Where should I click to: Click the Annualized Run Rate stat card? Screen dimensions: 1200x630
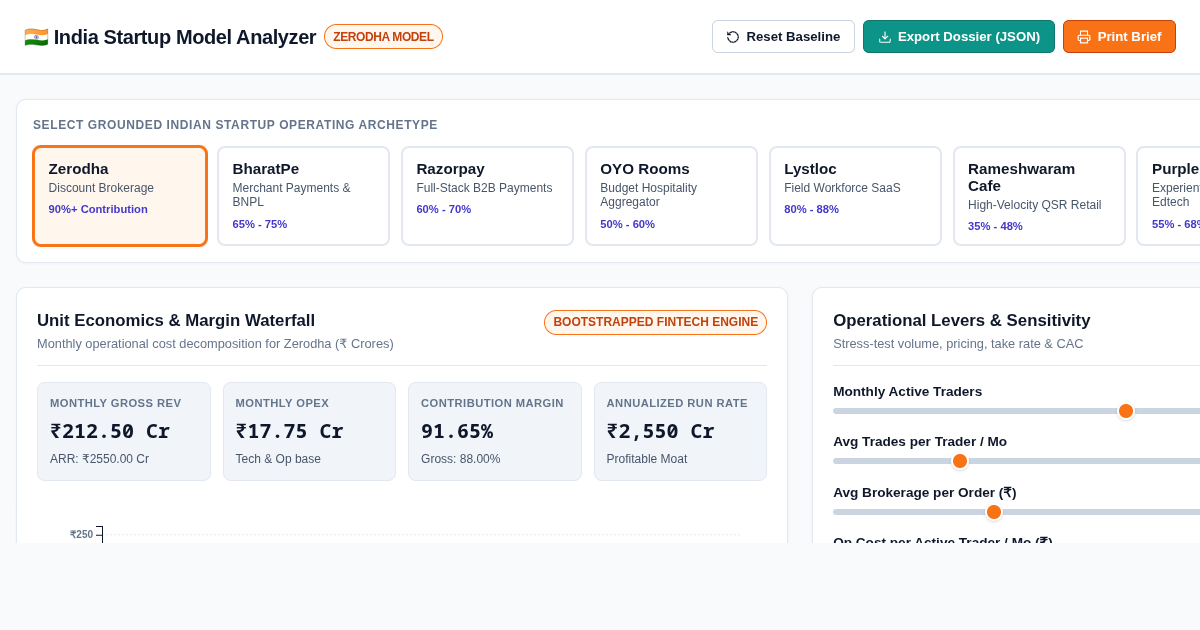(680, 432)
